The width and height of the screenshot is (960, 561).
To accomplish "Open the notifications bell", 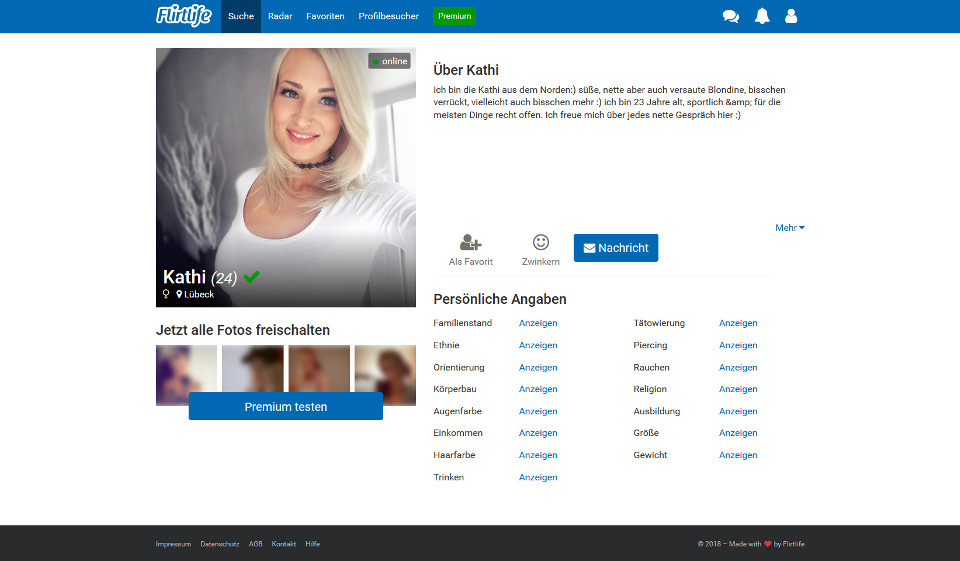I will point(762,16).
